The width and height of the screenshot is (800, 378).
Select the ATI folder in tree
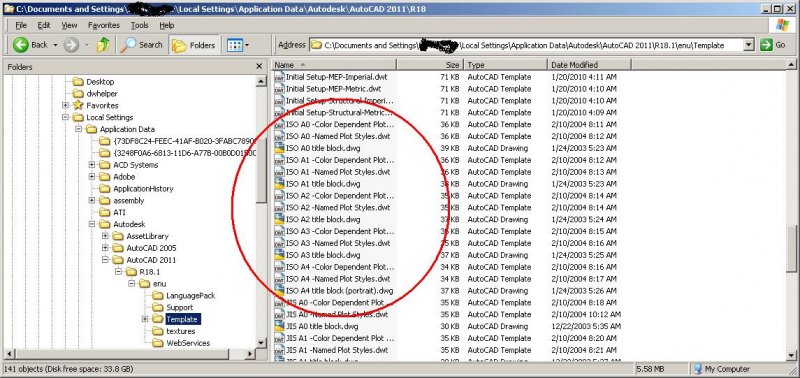tap(119, 212)
